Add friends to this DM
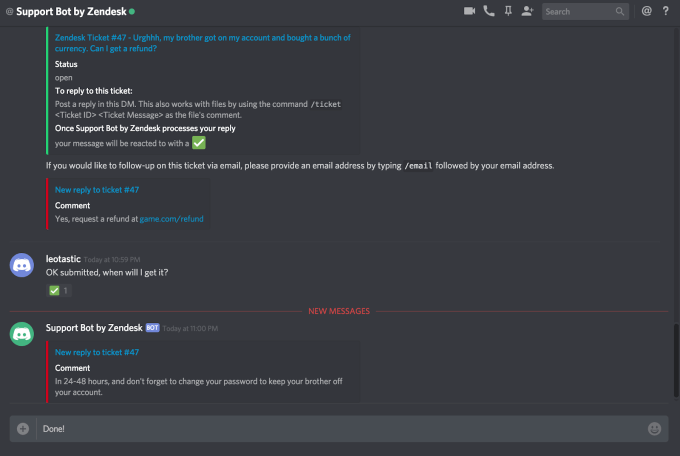Image resolution: width=680 pixels, height=456 pixels. coord(527,11)
